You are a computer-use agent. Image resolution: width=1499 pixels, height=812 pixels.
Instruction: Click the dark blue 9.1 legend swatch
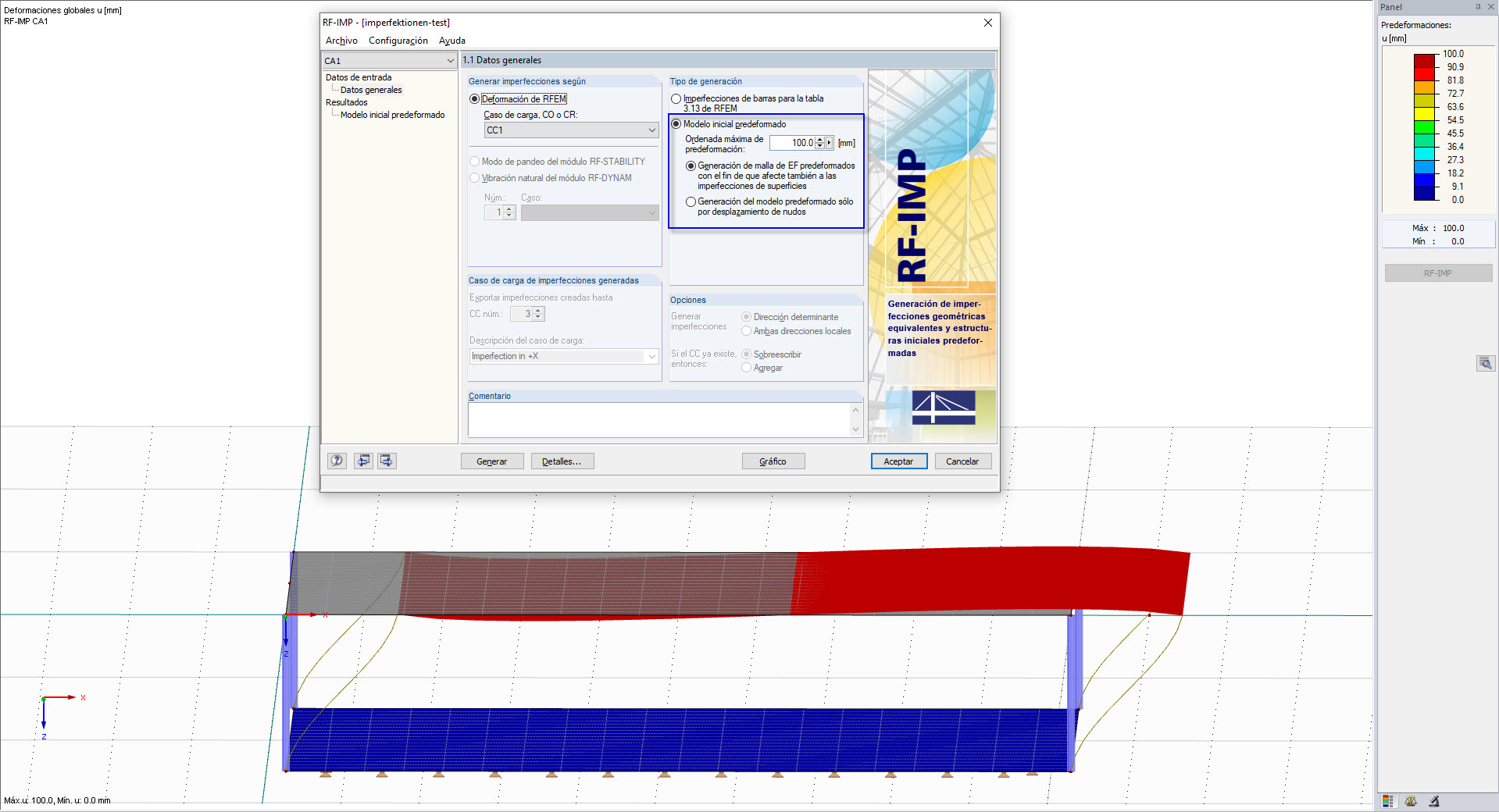coord(1425,194)
